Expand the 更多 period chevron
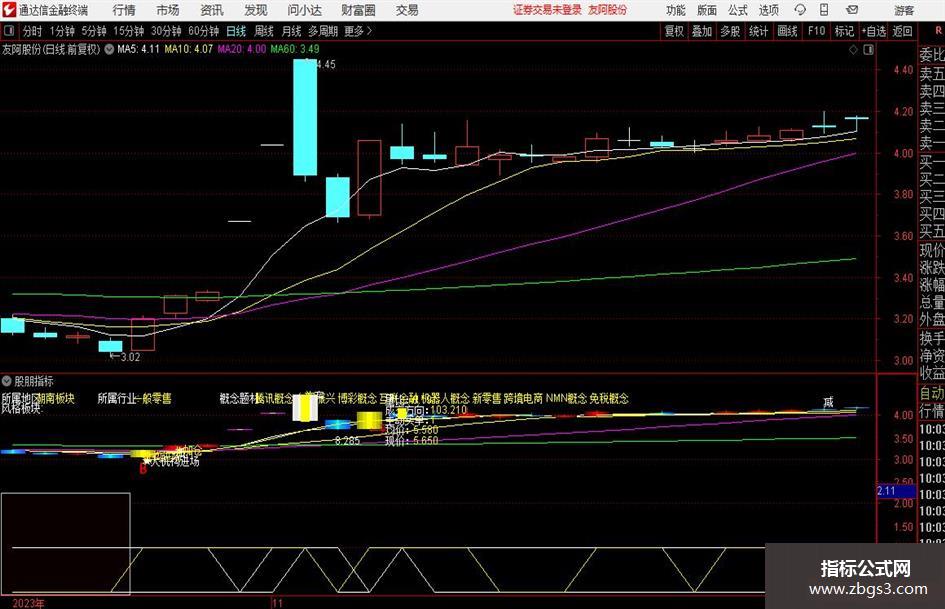The height and width of the screenshot is (609, 945). tap(369, 31)
